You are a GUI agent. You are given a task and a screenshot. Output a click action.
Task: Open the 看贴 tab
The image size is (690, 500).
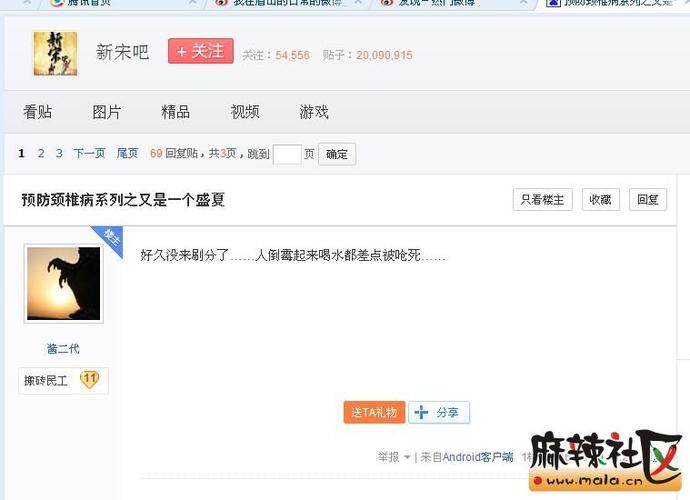(x=38, y=112)
